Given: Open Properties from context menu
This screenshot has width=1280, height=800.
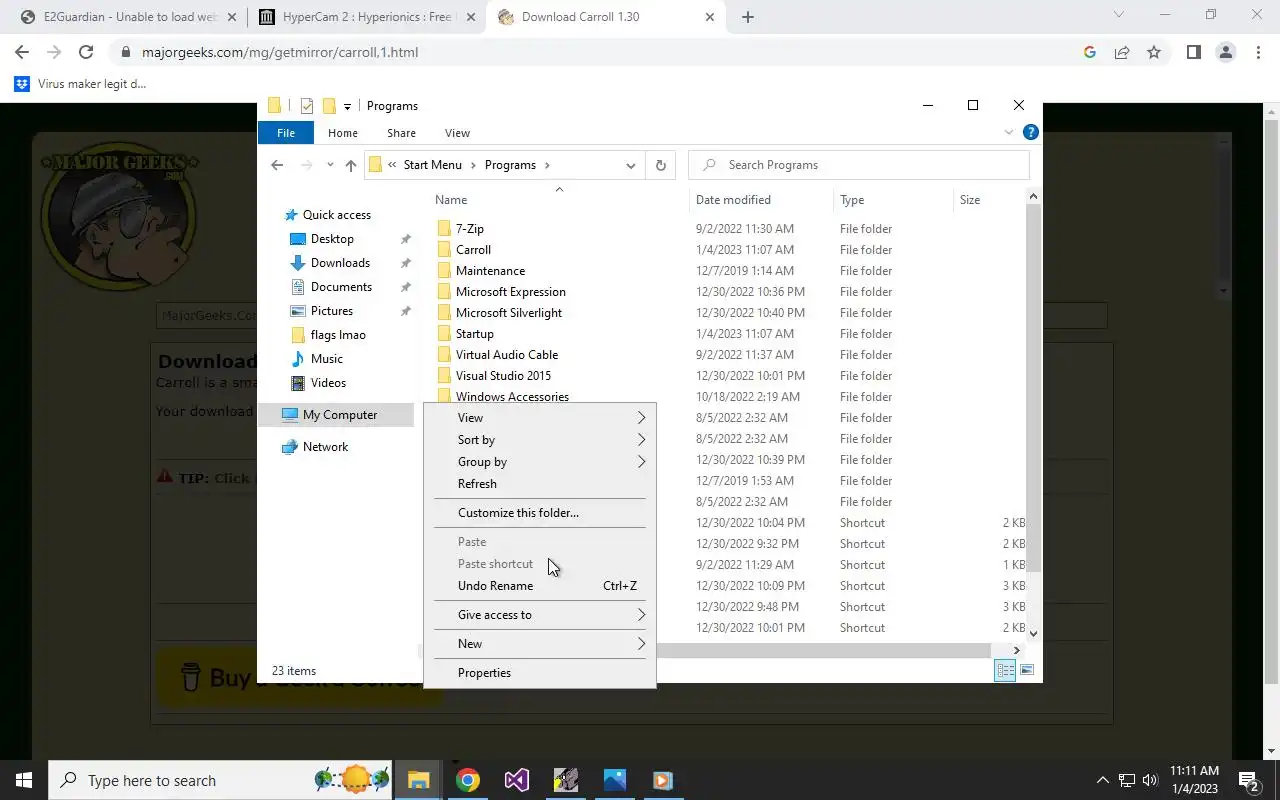Looking at the screenshot, I should click(x=541, y=673).
